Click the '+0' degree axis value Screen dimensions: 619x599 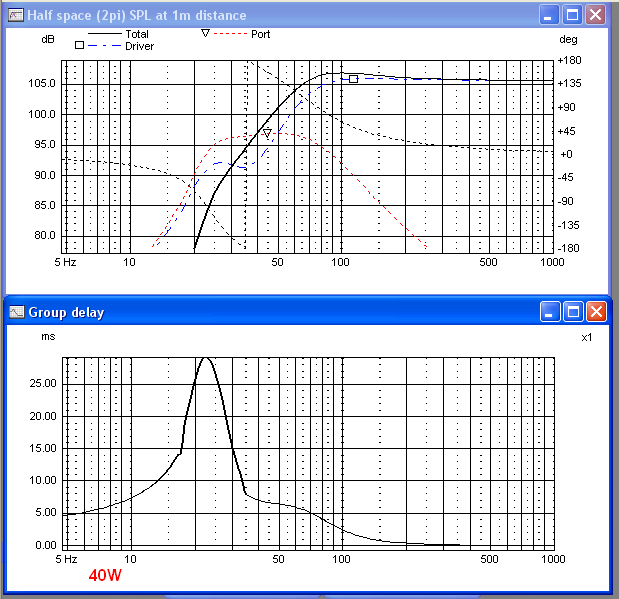coord(566,154)
